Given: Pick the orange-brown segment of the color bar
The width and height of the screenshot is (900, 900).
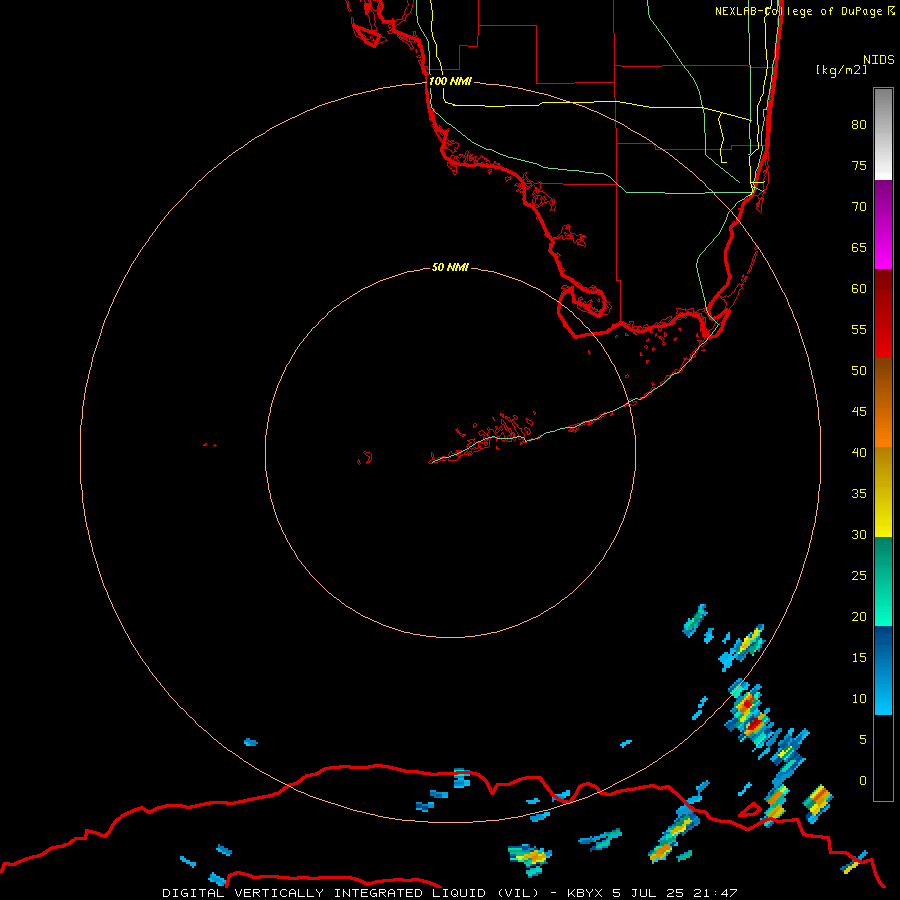Looking at the screenshot, I should point(883,403).
